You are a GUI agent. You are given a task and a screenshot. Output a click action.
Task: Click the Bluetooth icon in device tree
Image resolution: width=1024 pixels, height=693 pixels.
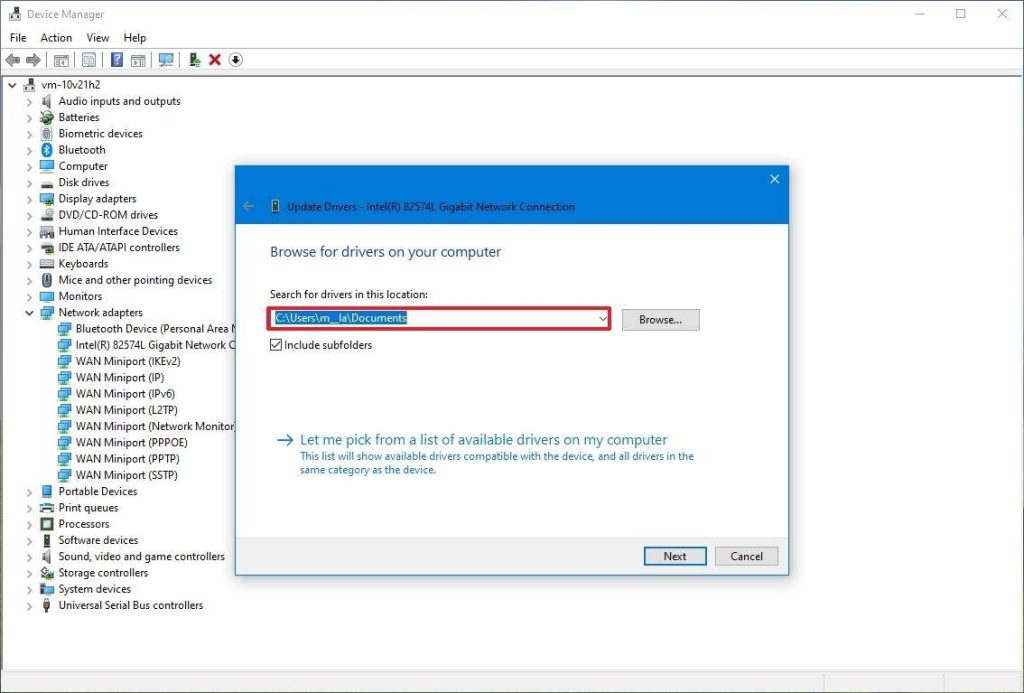pos(47,150)
